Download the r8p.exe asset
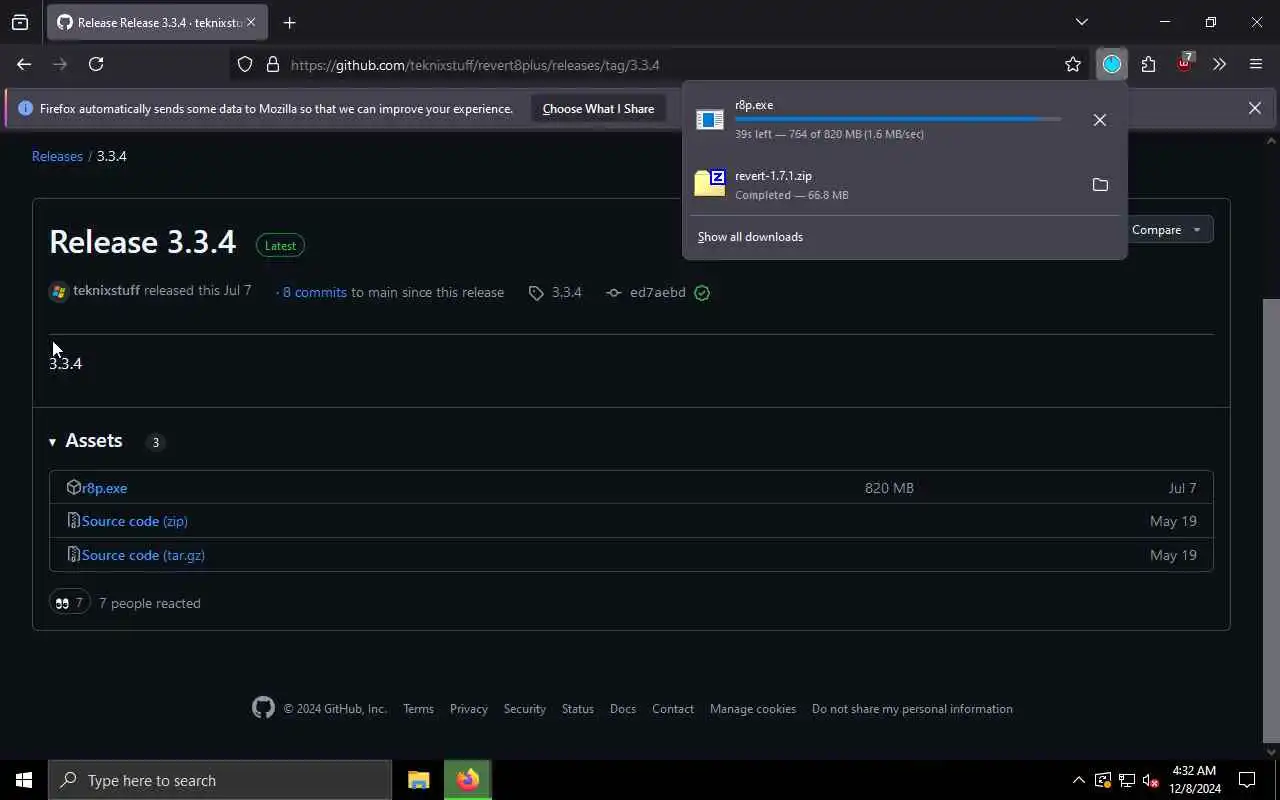1280x800 pixels. [104, 488]
